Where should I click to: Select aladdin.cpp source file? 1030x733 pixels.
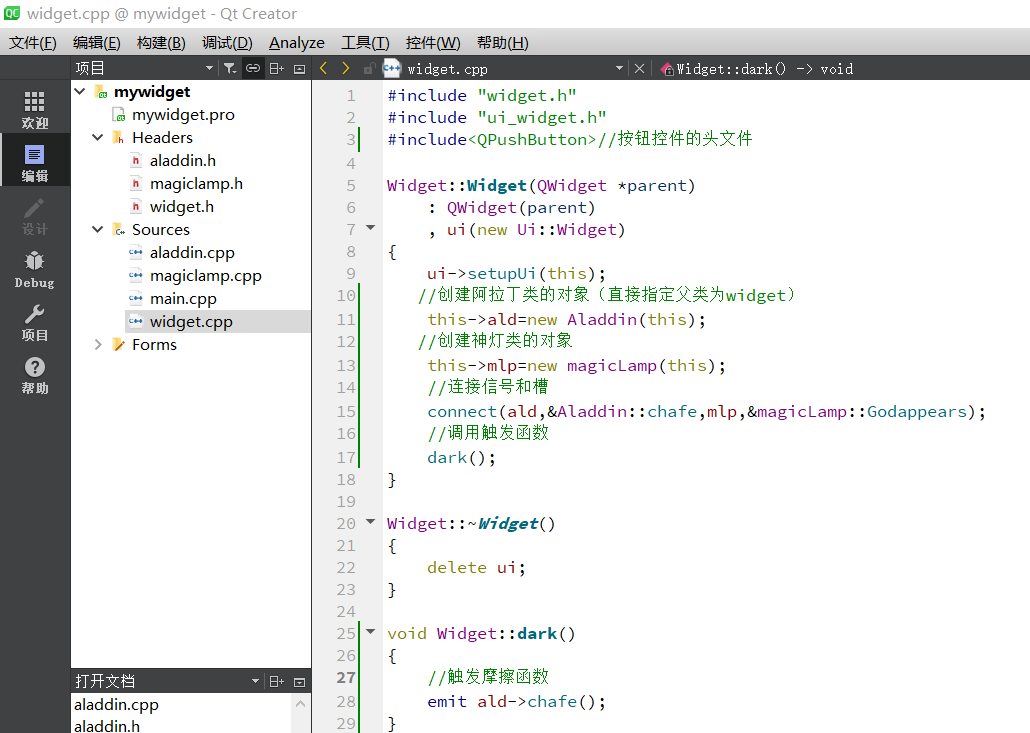(192, 252)
